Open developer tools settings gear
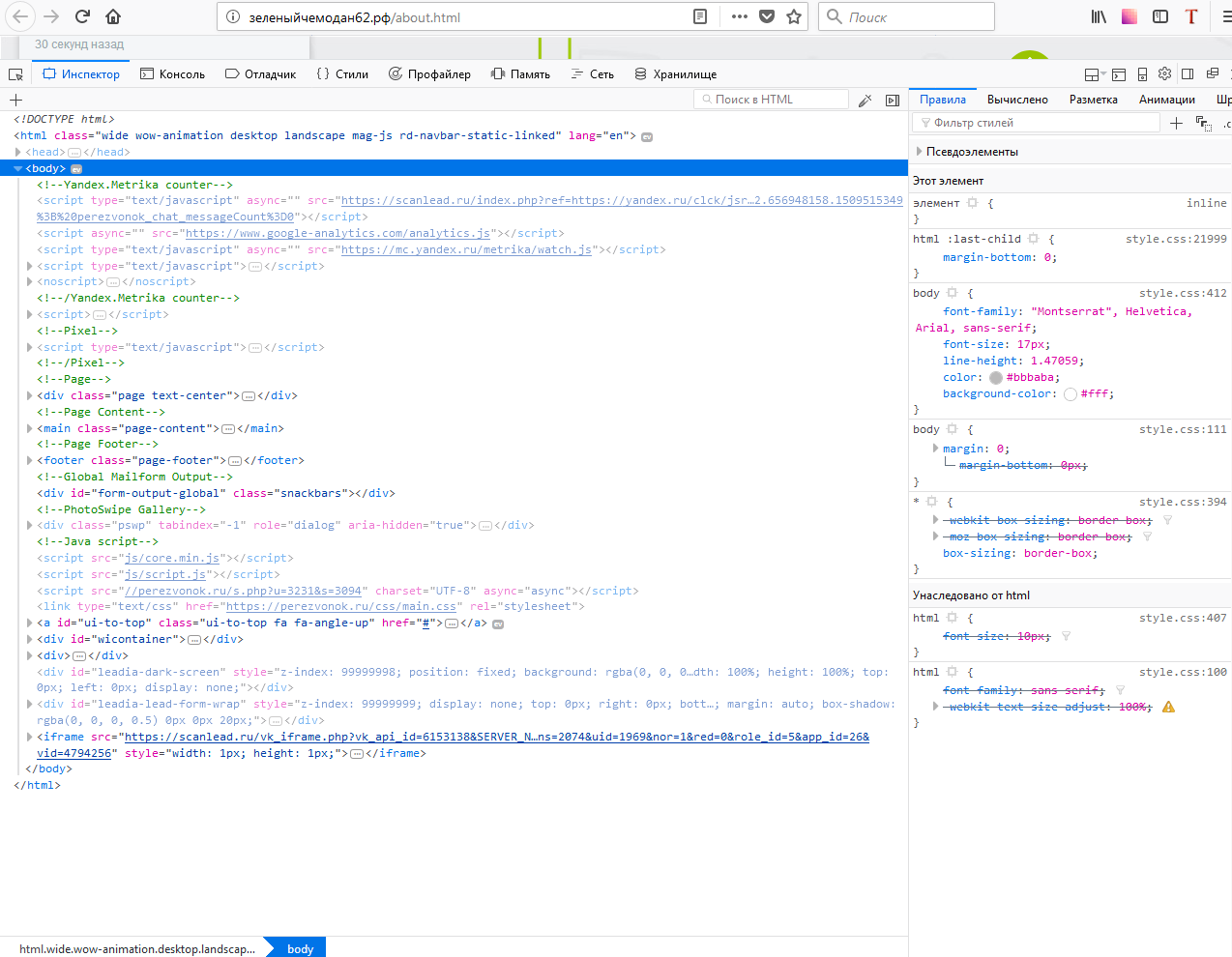 click(1164, 74)
